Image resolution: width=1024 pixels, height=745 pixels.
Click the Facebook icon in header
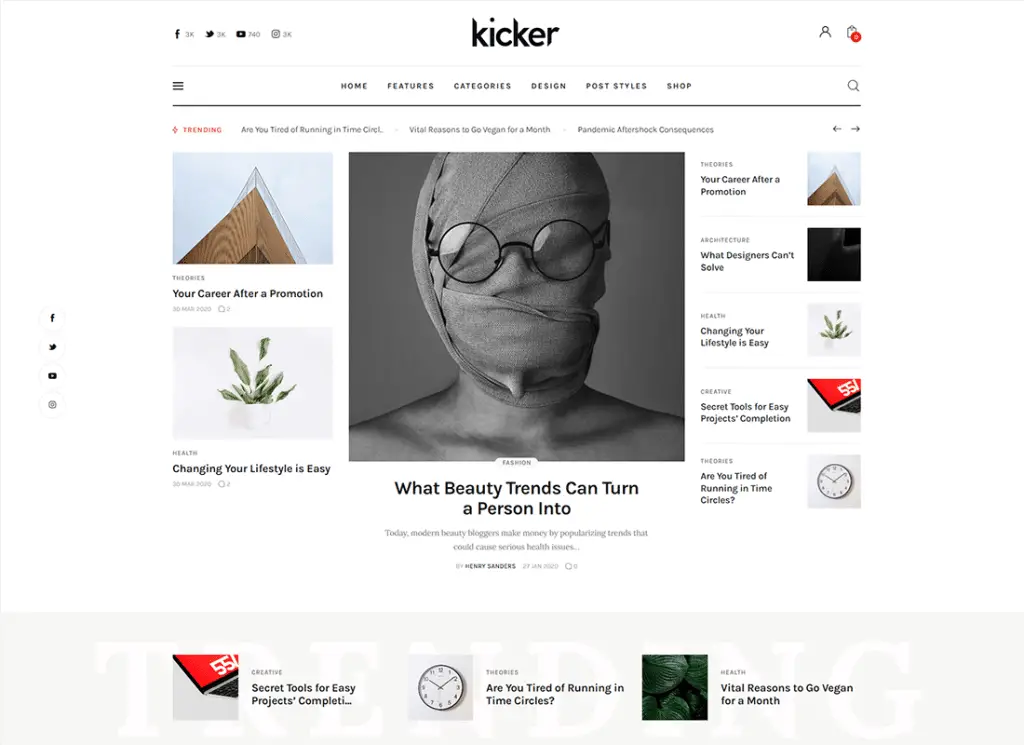tap(177, 34)
